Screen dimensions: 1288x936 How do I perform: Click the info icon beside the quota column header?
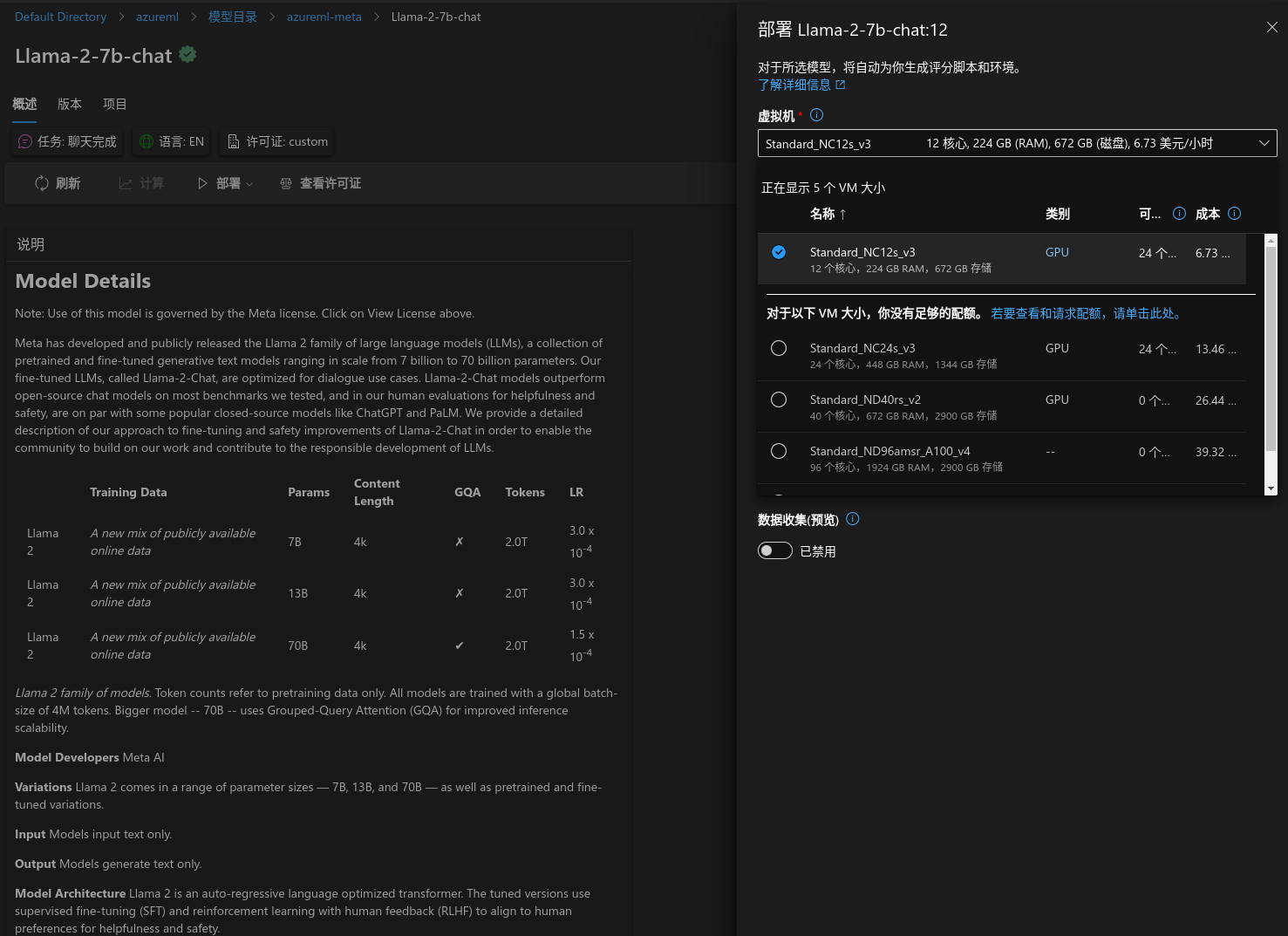coord(1179,214)
